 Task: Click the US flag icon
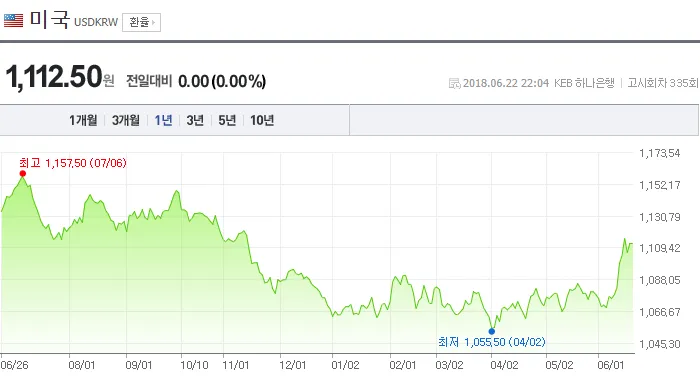coord(13,21)
